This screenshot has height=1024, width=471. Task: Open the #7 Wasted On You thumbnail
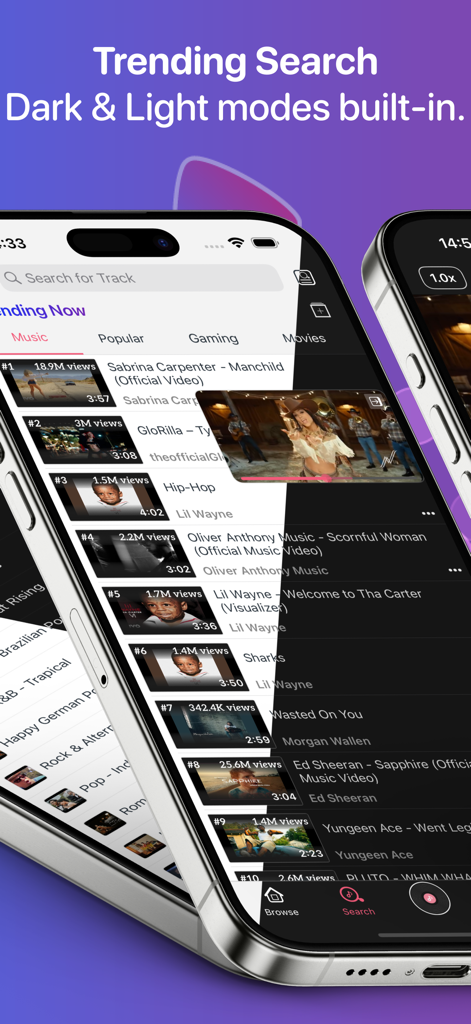pyautogui.click(x=215, y=724)
